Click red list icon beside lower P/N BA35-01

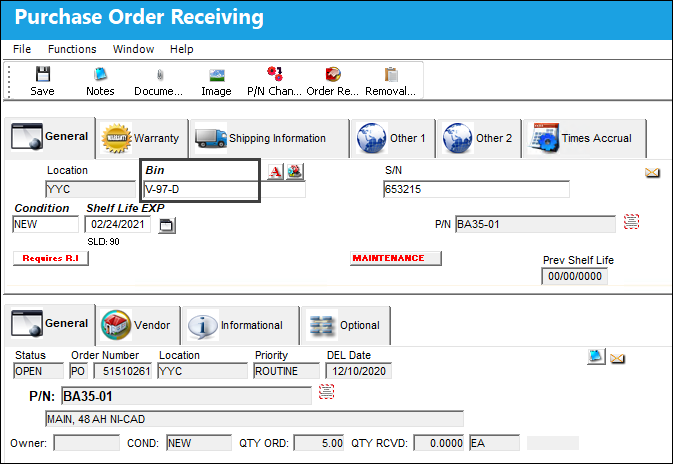pyautogui.click(x=326, y=391)
